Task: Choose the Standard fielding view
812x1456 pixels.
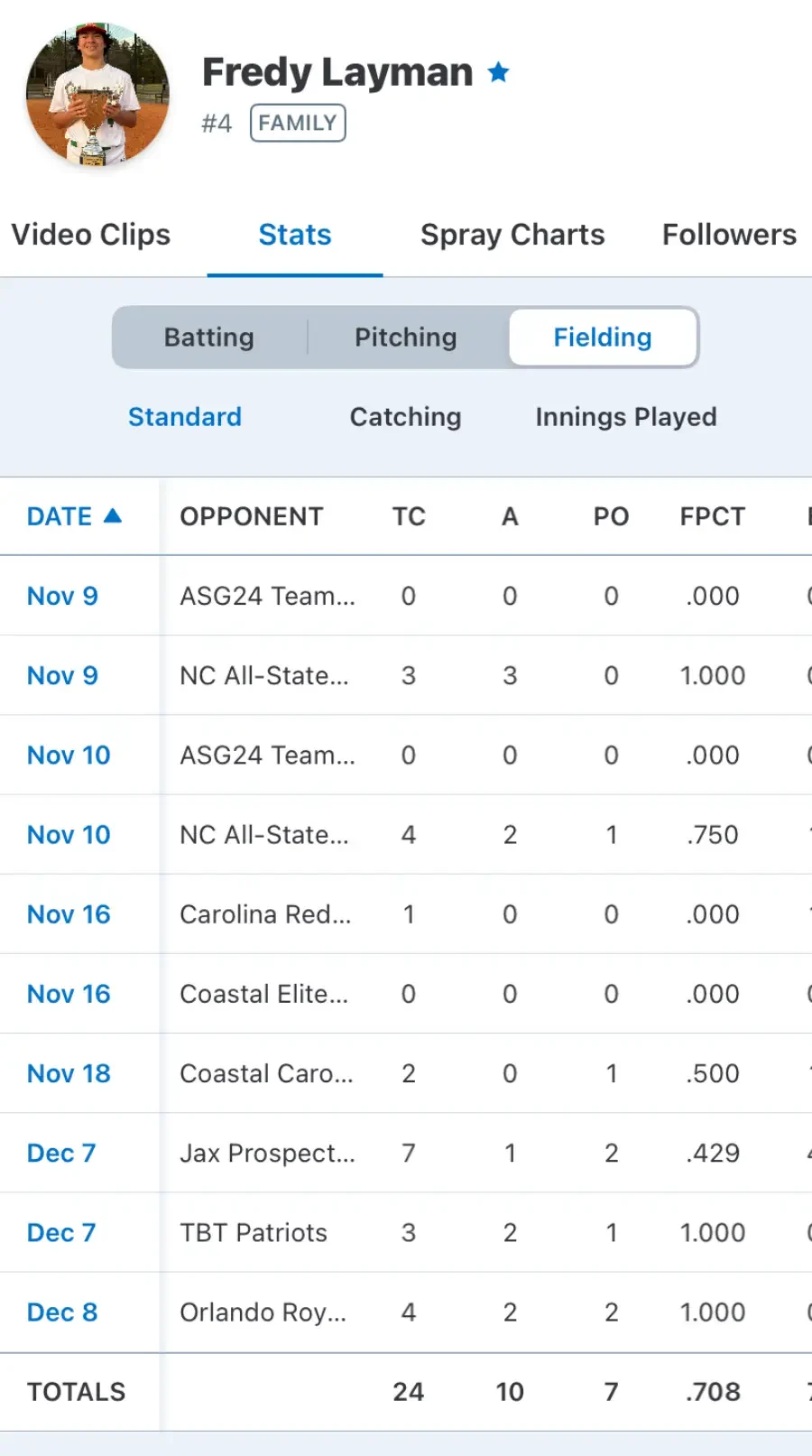Action: pyautogui.click(x=185, y=417)
